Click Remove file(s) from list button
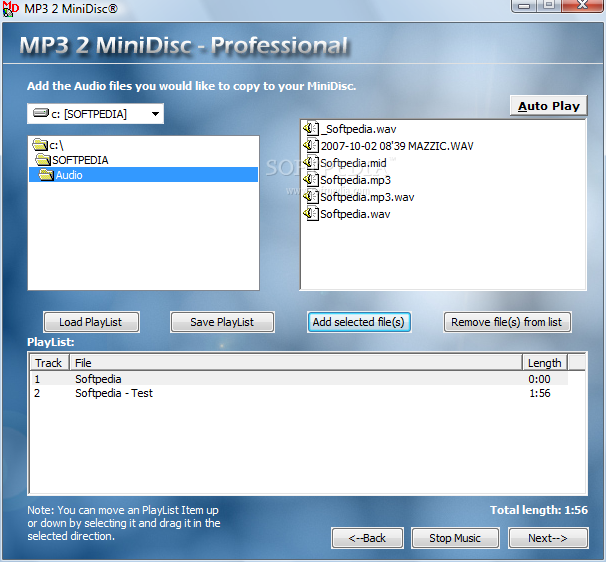 coord(507,322)
